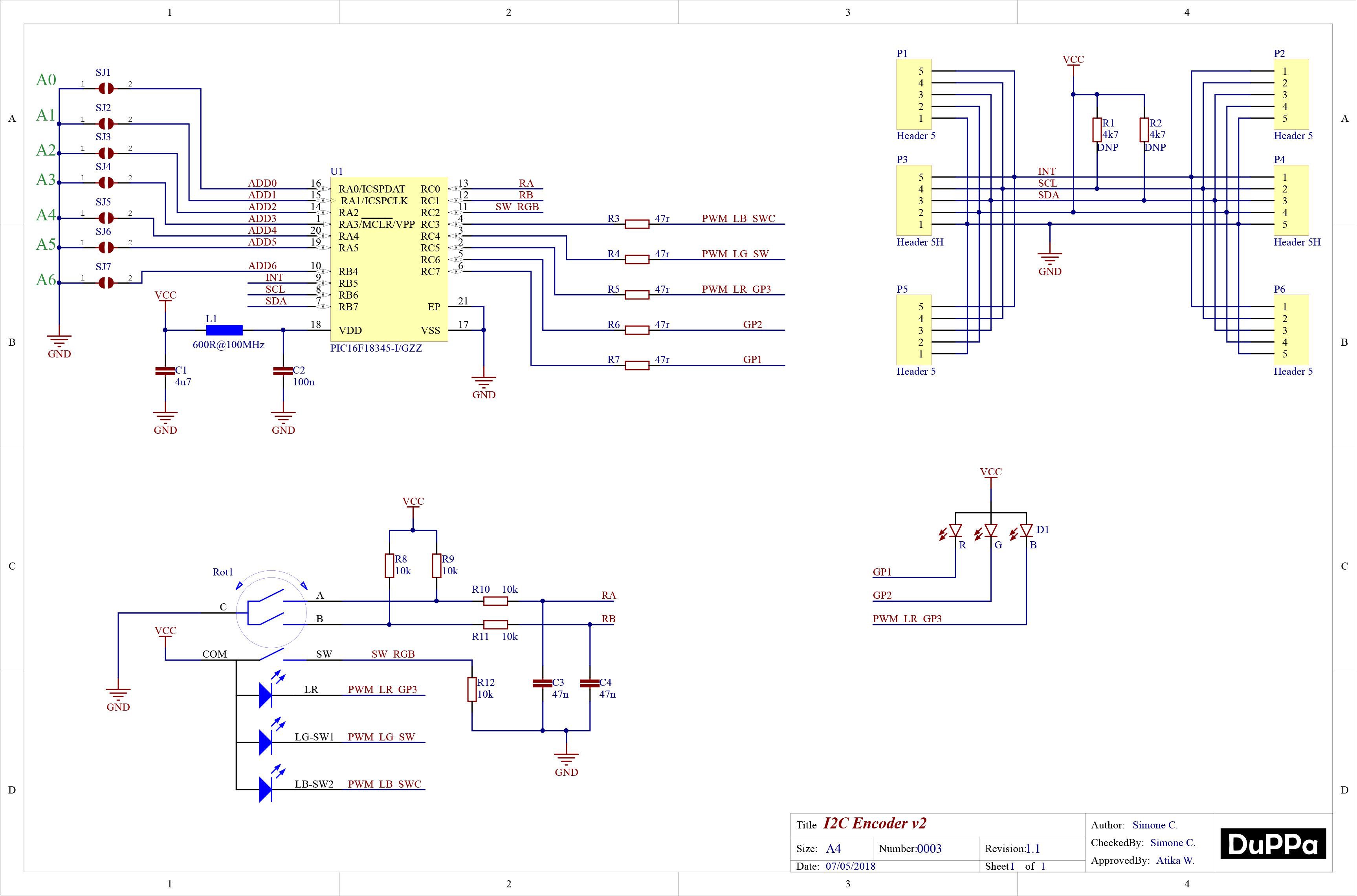The image size is (1357, 896).
Task: Select the P3 Header 5H connector
Action: coord(914,201)
